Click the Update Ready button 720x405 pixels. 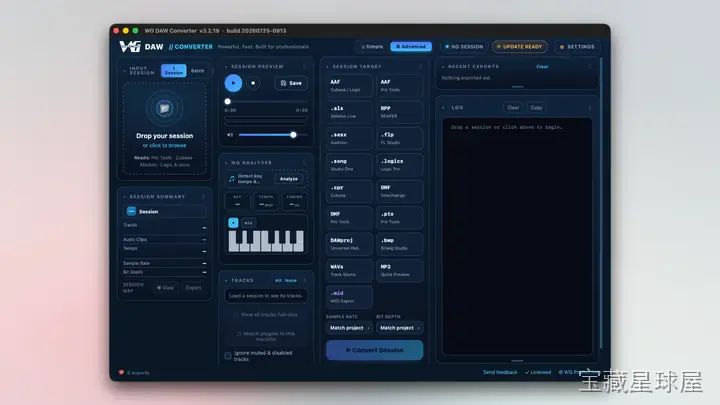pos(520,46)
